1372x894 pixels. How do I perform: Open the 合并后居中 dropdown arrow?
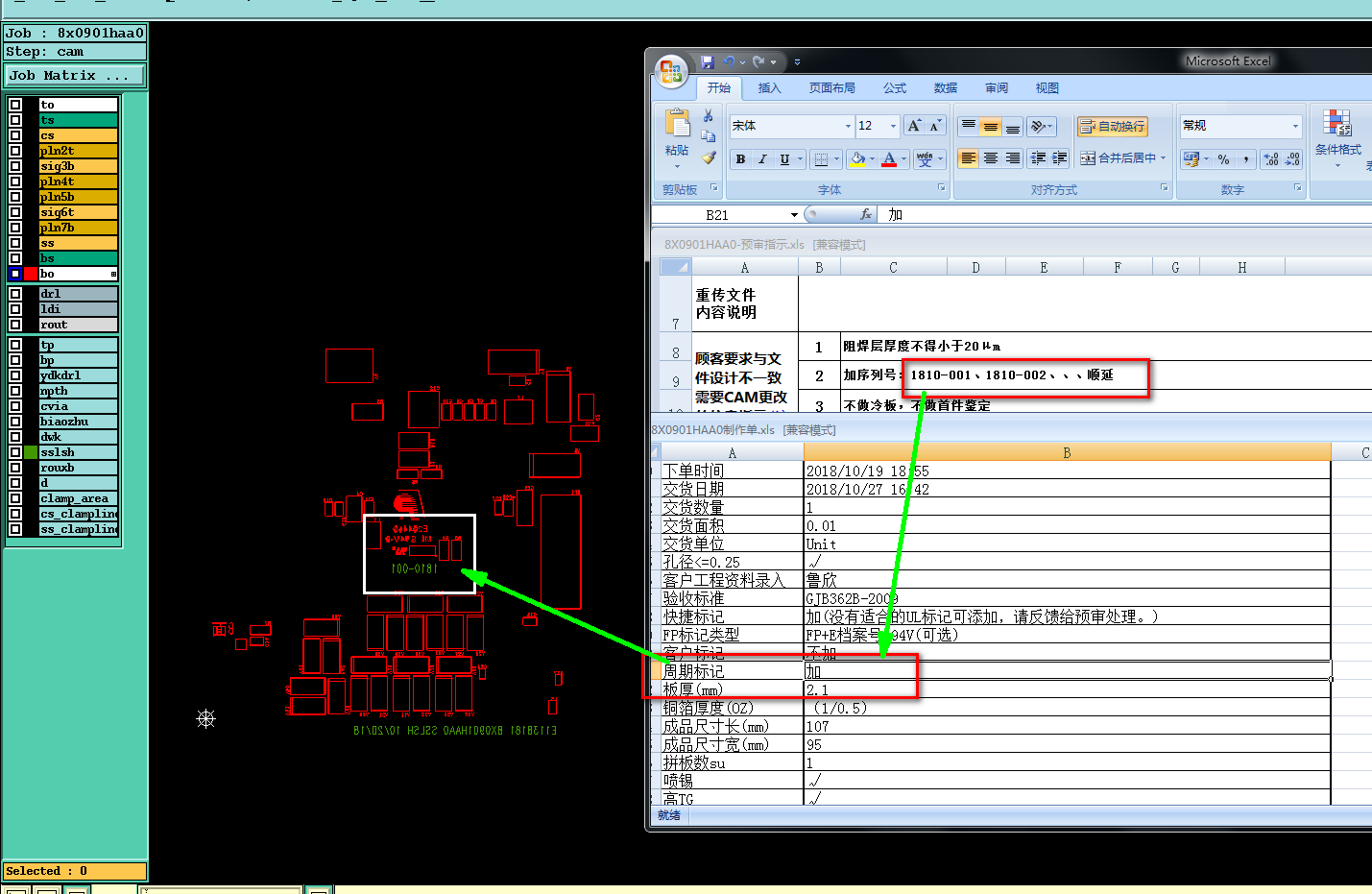click(1163, 158)
